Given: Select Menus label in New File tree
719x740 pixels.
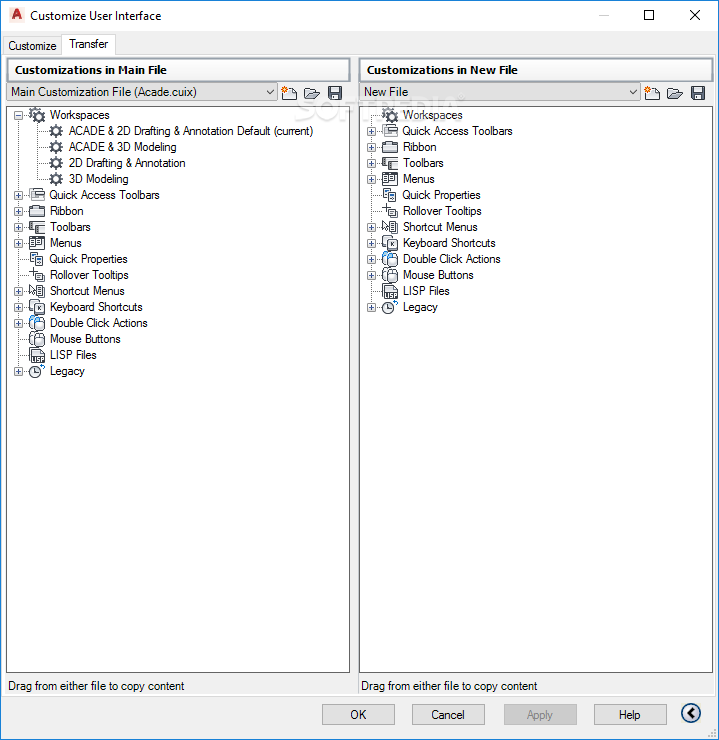Looking at the screenshot, I should pos(418,179).
